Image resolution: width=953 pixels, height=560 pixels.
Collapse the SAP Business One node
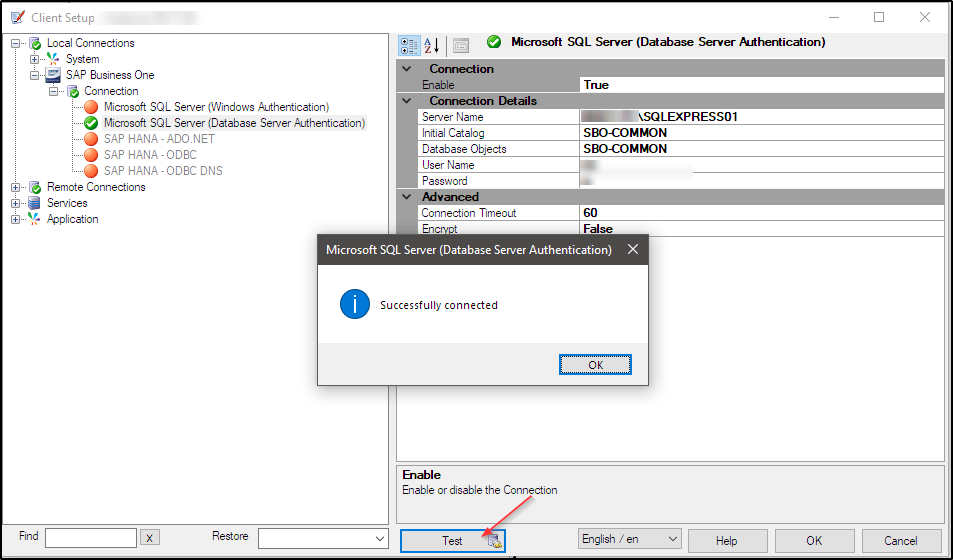click(35, 75)
